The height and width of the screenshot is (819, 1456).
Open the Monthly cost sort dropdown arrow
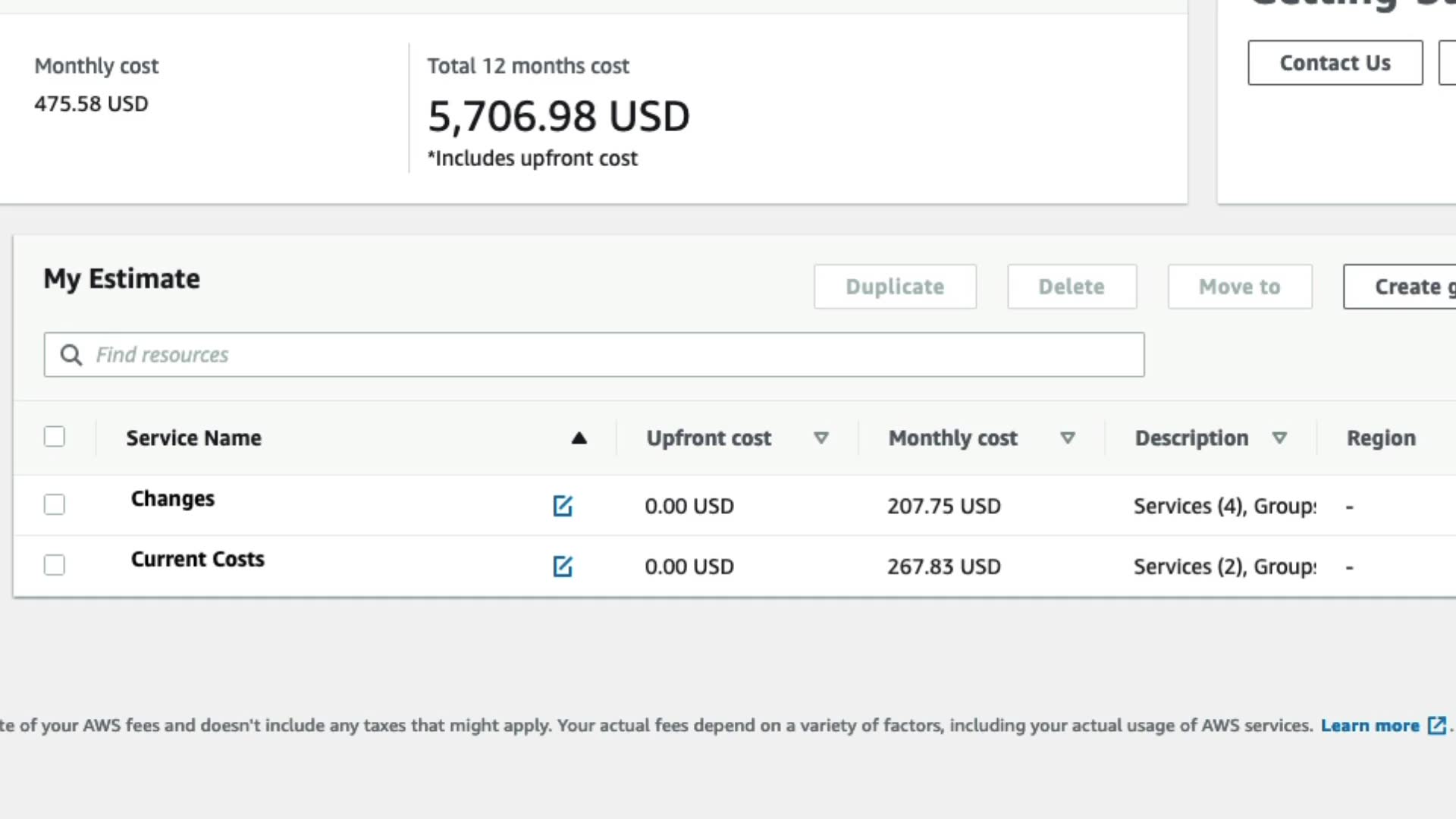(1068, 438)
